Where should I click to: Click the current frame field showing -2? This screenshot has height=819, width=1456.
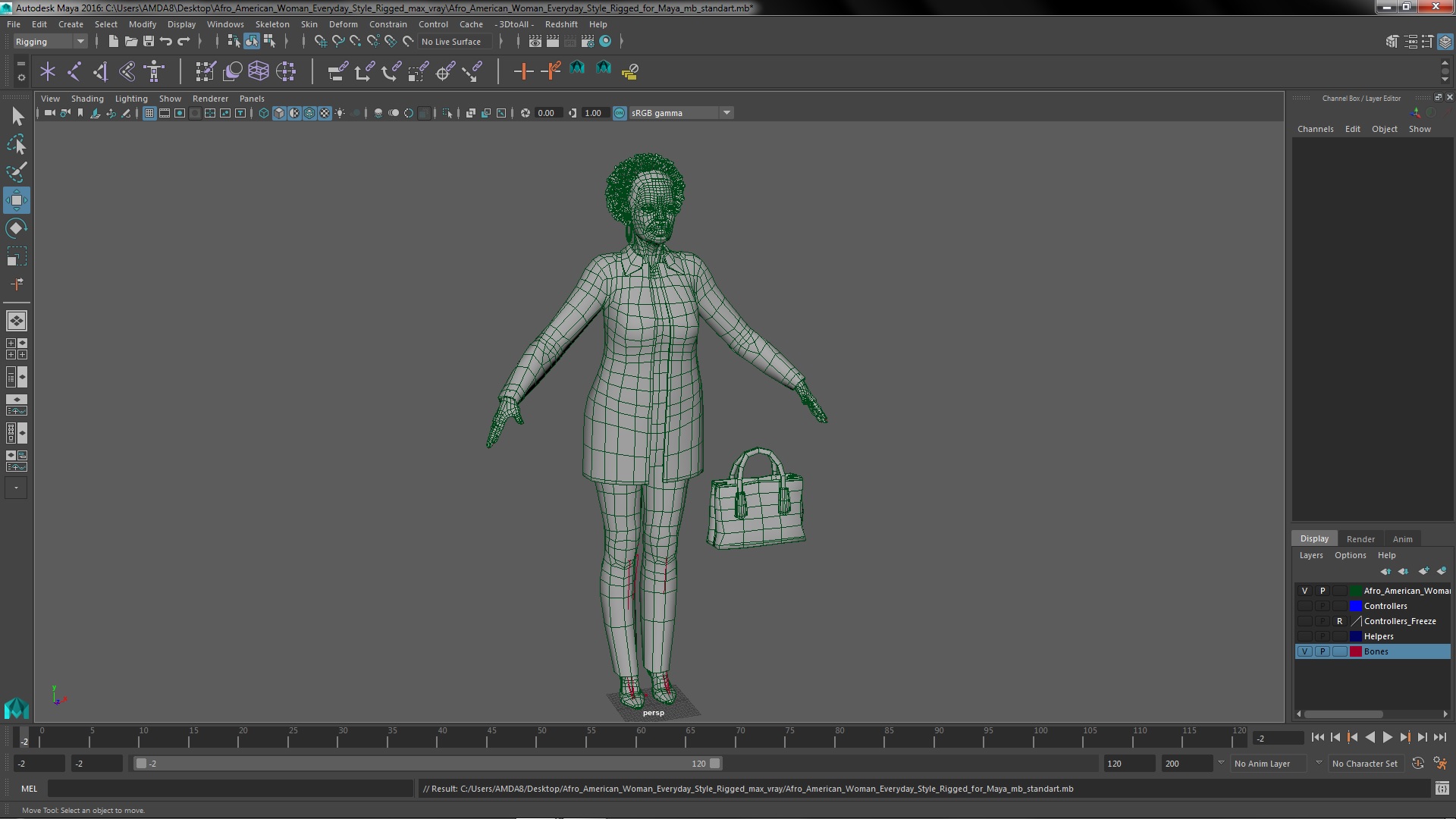(1279, 738)
